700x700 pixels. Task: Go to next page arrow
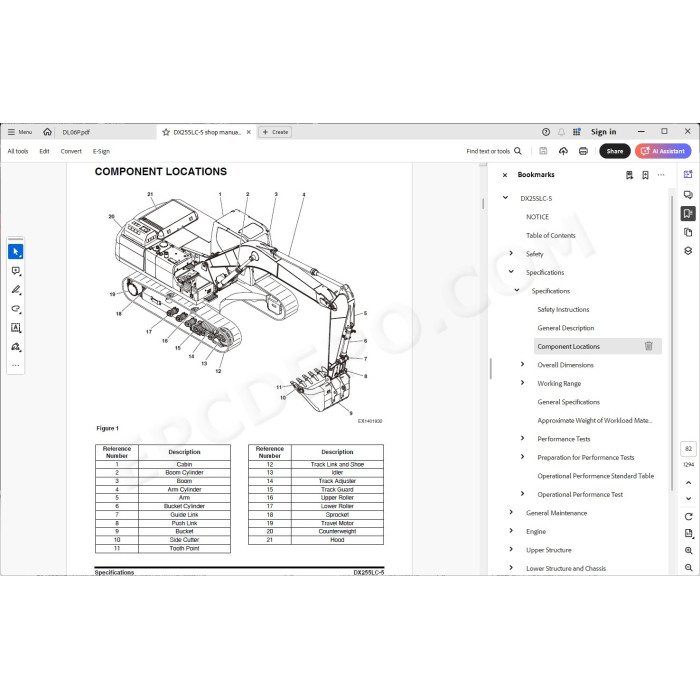point(688,498)
